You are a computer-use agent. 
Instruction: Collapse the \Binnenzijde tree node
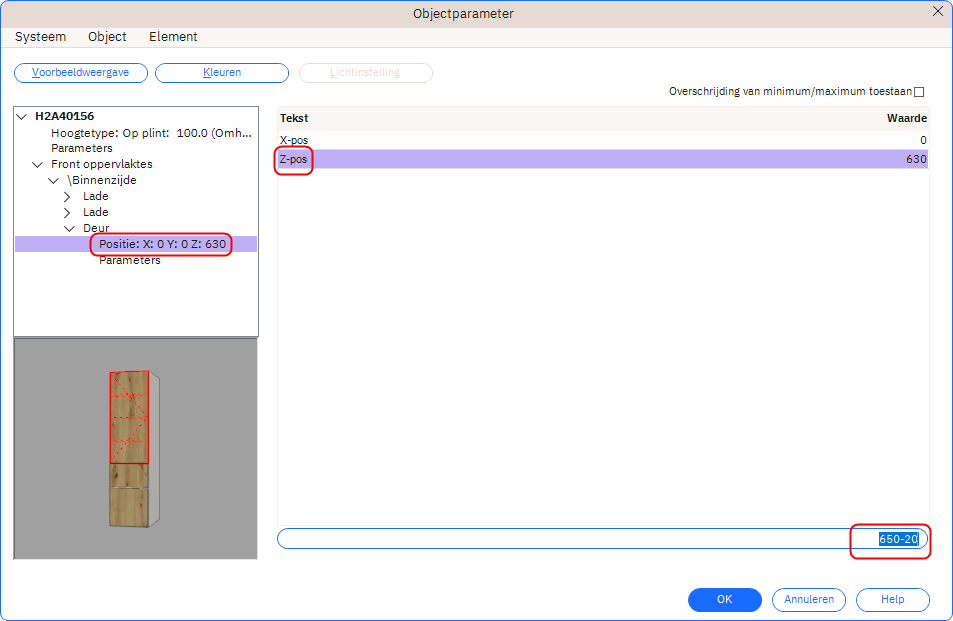pyautogui.click(x=54, y=180)
